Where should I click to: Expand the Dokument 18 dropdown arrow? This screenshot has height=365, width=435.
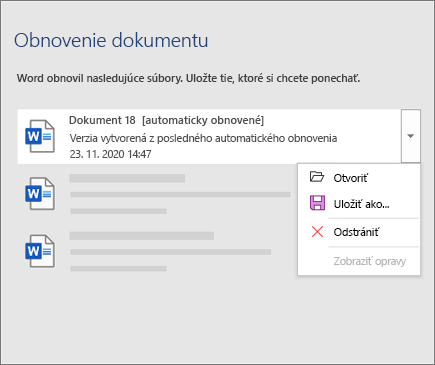click(411, 136)
